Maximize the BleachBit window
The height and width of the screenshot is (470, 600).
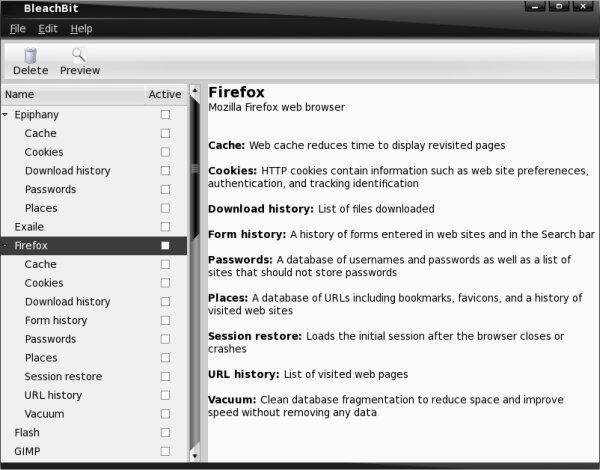tap(559, 6)
